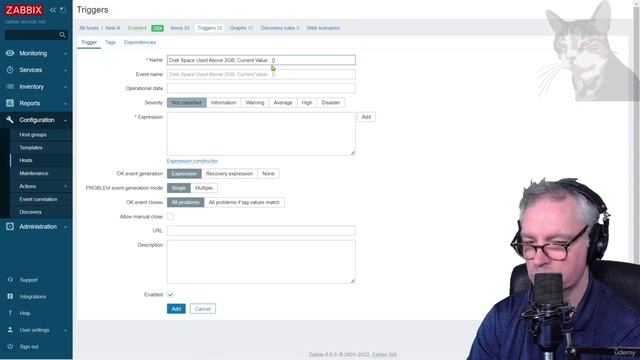Select High severity

tap(307, 102)
